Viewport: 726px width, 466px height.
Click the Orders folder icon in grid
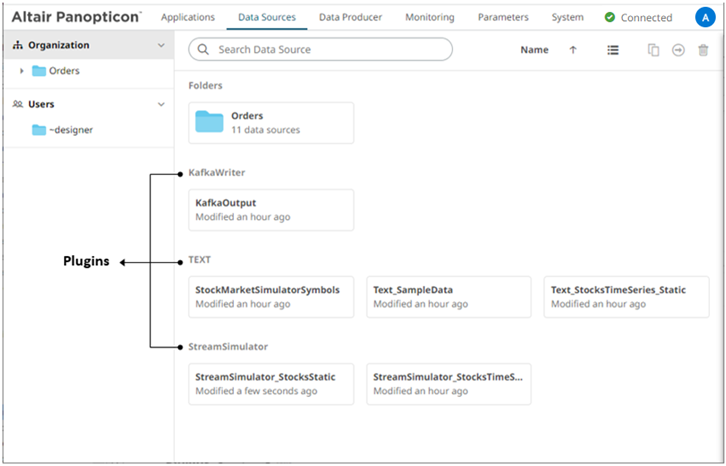[x=209, y=122]
